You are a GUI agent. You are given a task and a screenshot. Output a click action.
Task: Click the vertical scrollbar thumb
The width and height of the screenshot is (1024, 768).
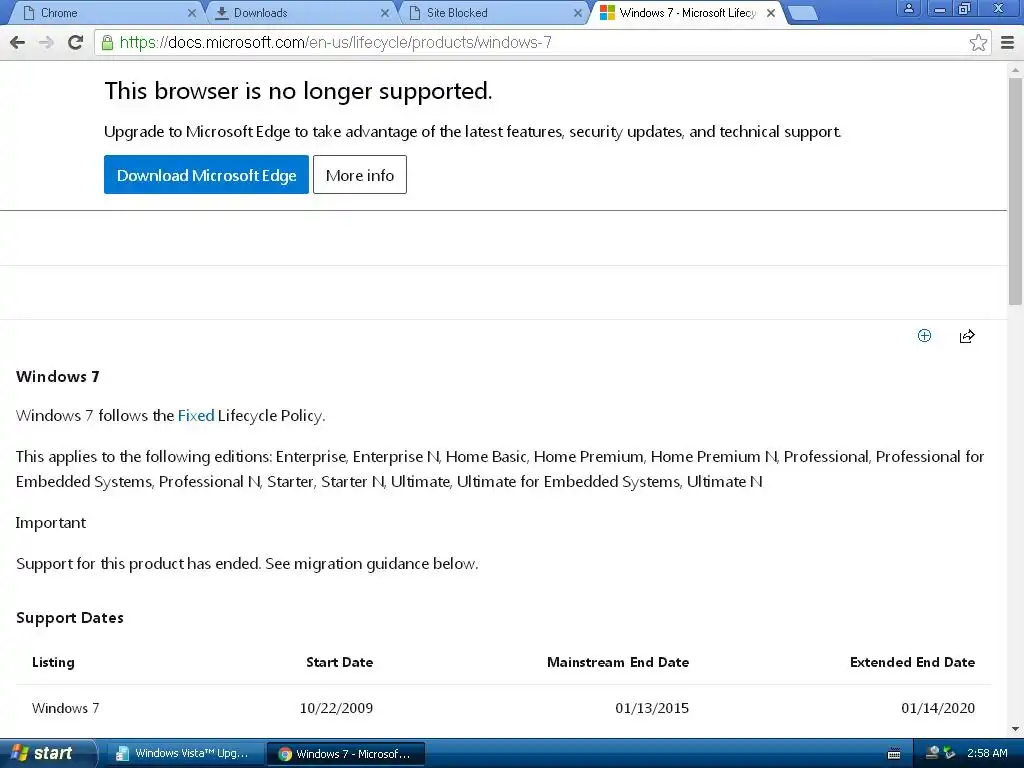tap(1016, 191)
